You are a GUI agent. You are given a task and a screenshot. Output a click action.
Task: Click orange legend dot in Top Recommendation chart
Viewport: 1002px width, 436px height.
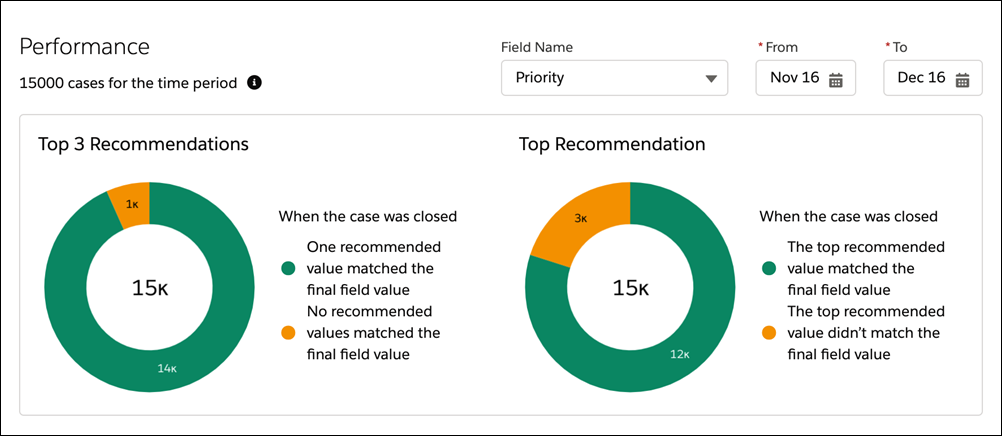[x=769, y=333]
